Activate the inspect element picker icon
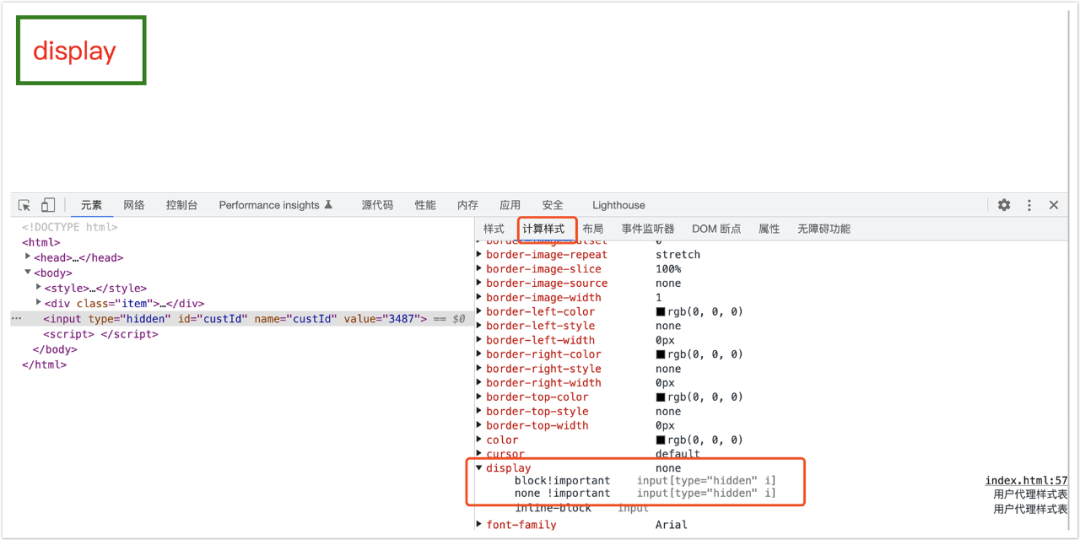 24,205
